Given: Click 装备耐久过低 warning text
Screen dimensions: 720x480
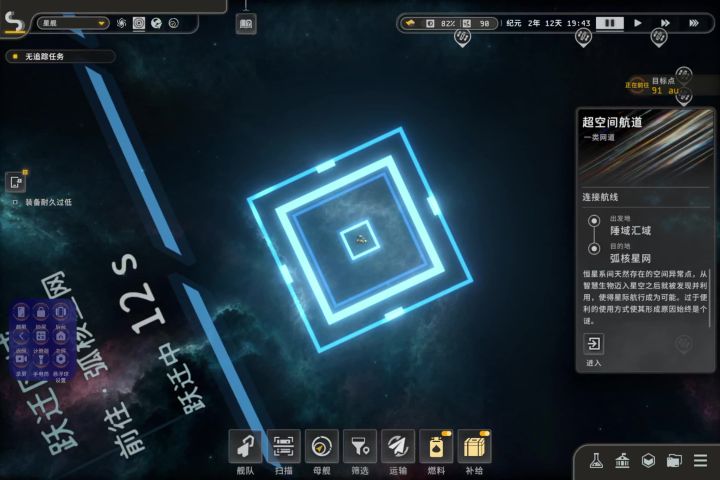Looking at the screenshot, I should pyautogui.click(x=48, y=202).
